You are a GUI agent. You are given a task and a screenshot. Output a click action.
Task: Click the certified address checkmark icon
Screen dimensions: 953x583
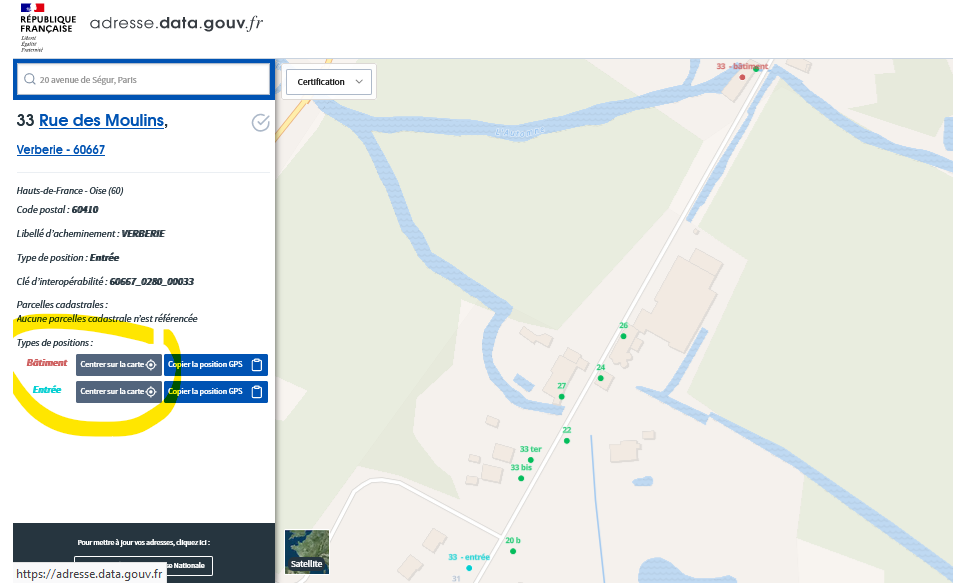[x=260, y=123]
